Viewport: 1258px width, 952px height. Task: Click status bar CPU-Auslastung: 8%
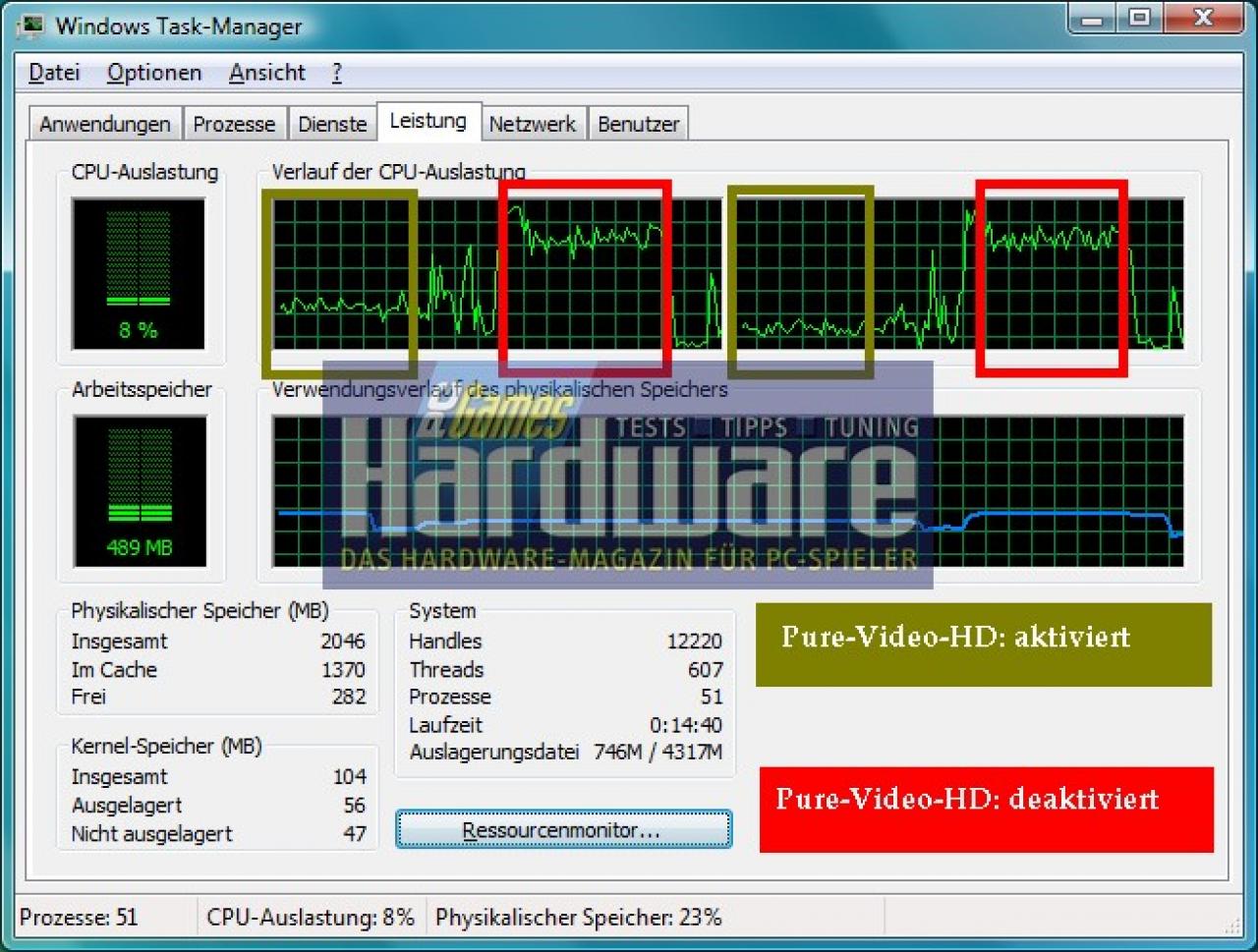(x=311, y=918)
